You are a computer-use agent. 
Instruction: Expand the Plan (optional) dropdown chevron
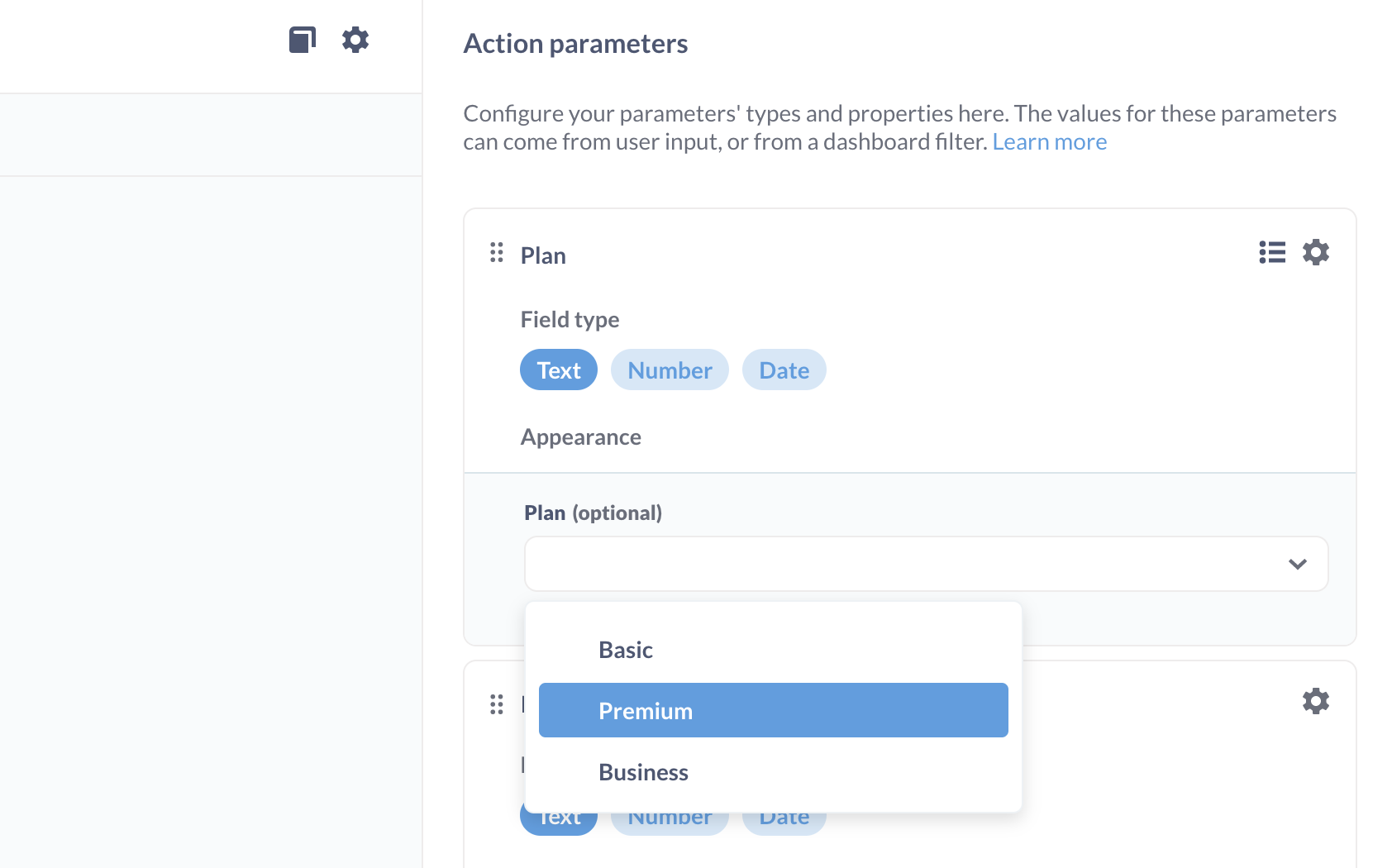[x=1296, y=564]
